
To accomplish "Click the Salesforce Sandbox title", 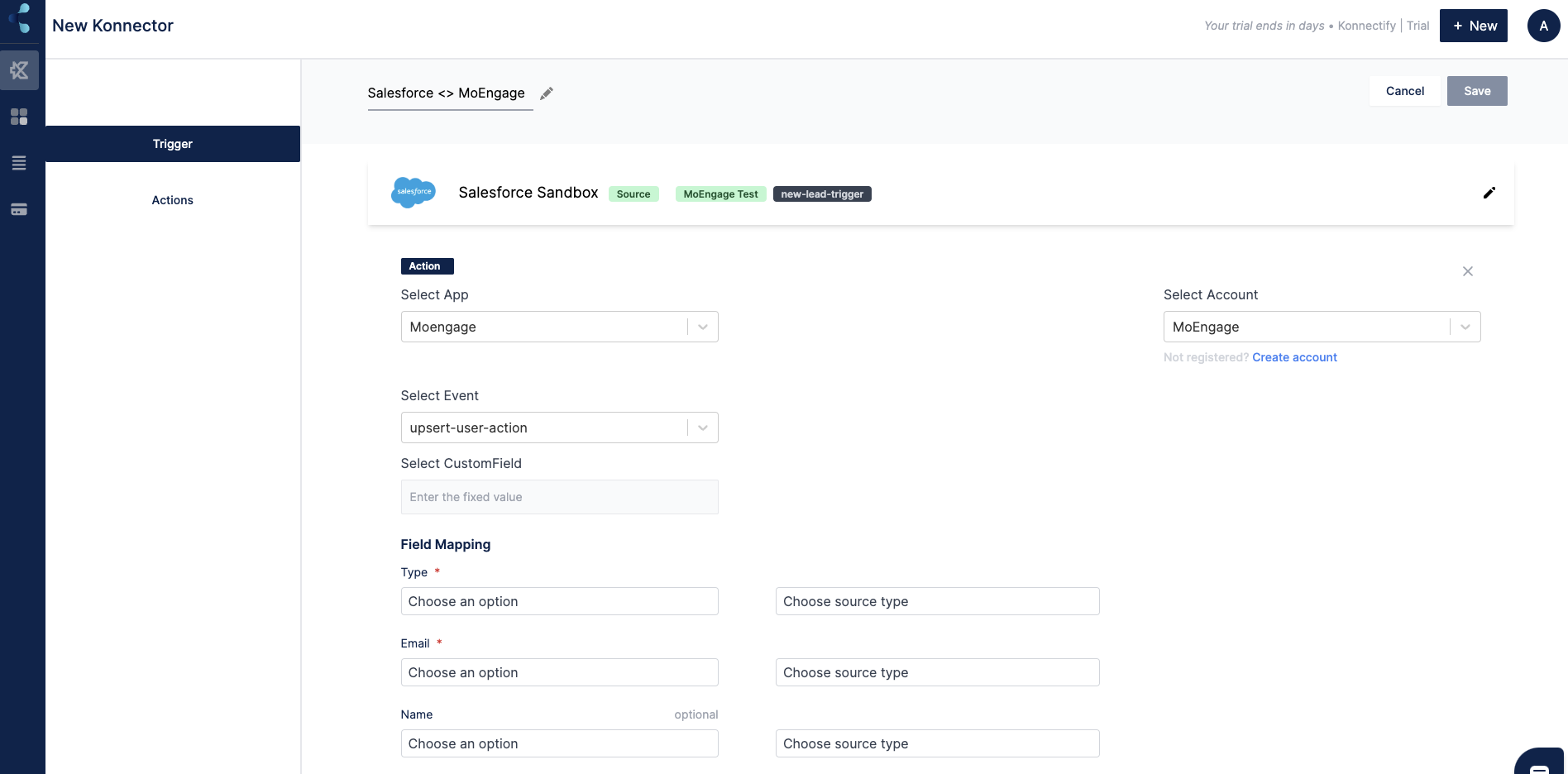I will click(528, 193).
